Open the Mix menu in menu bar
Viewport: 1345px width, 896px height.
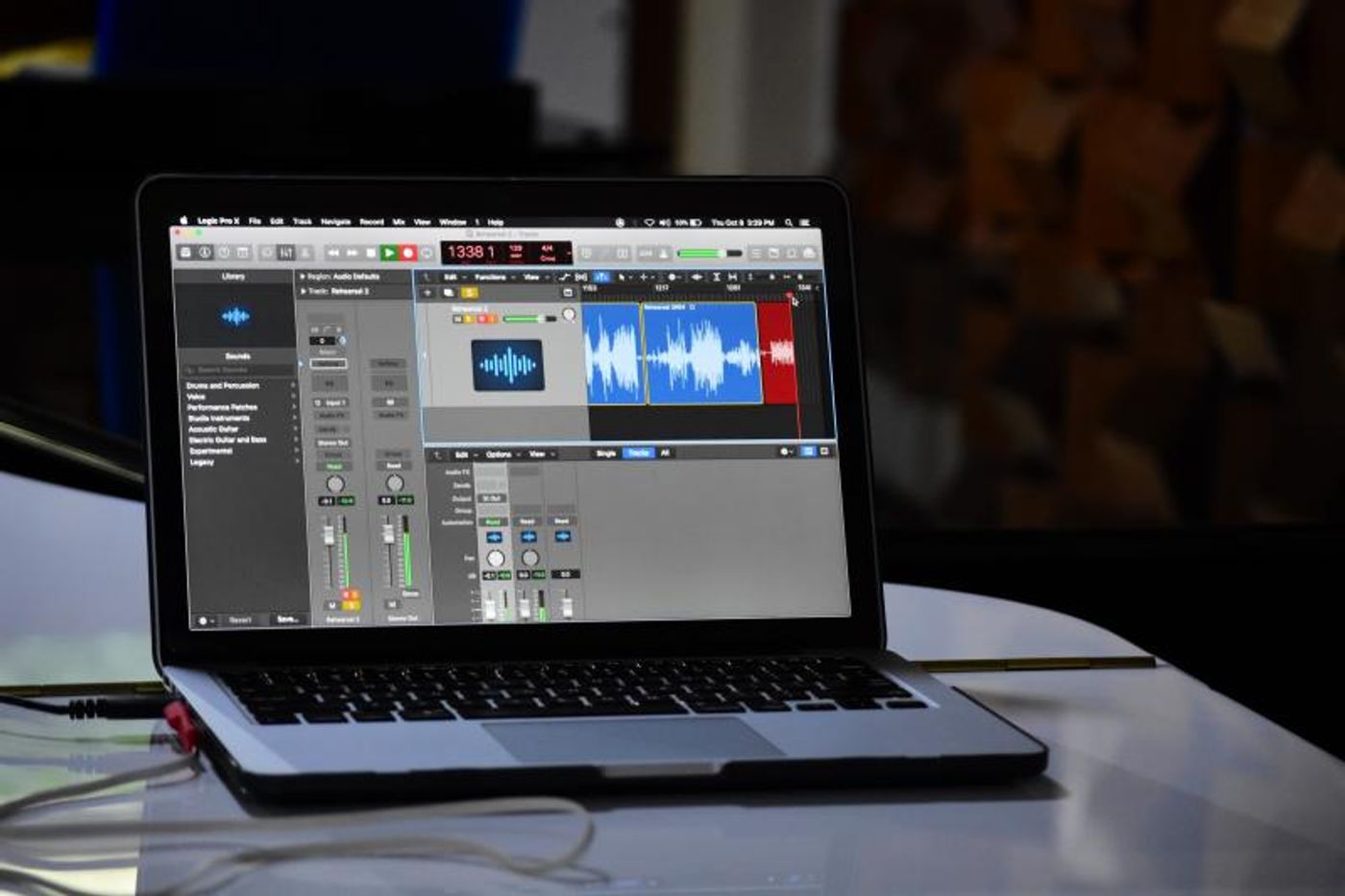[399, 222]
